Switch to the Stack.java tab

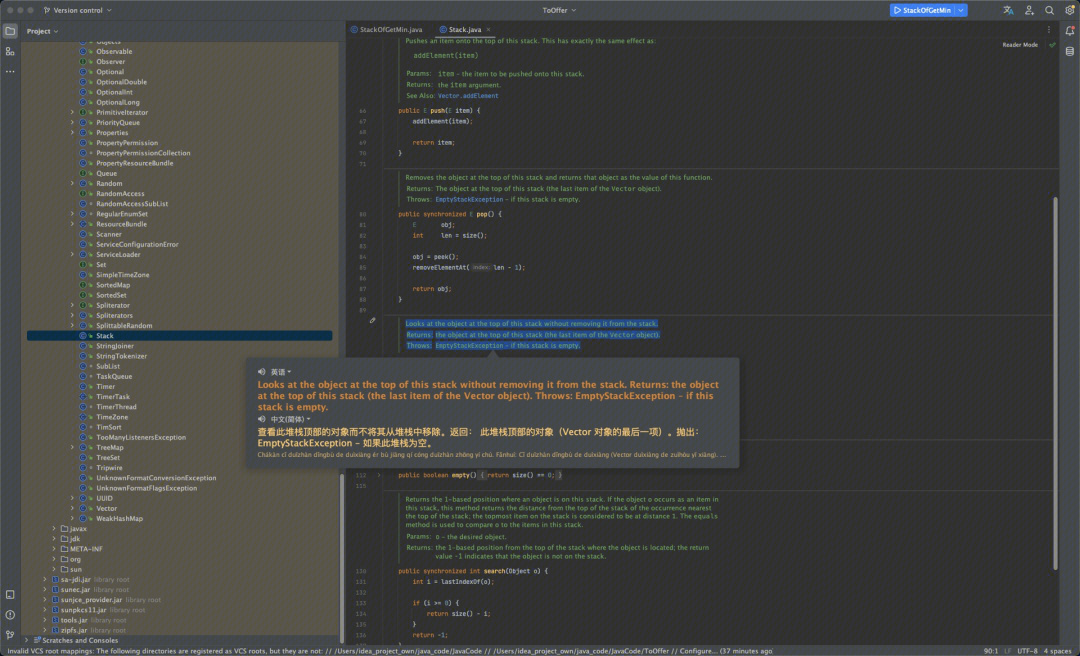[465, 30]
